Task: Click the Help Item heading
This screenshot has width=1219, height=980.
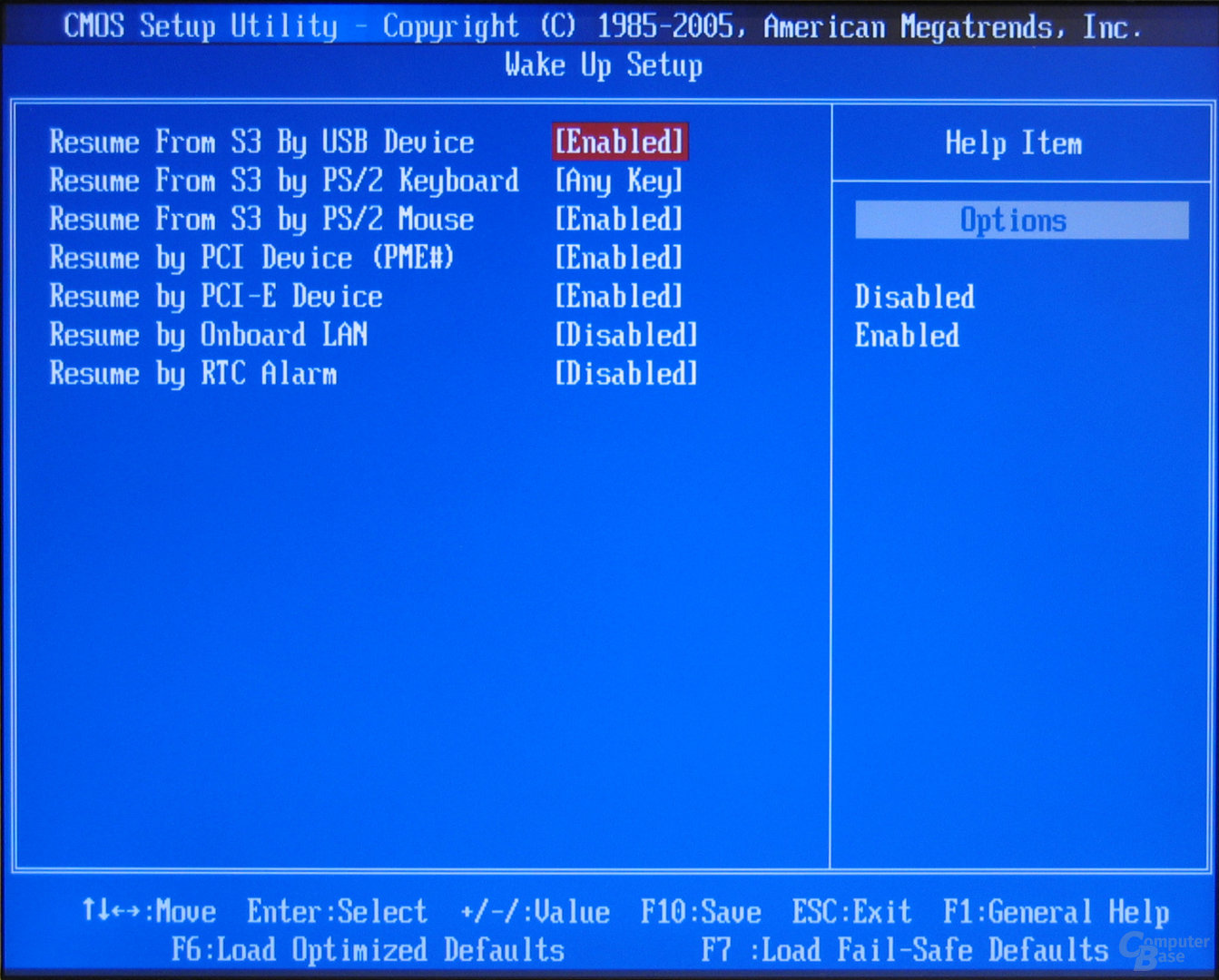Action: (x=1013, y=143)
